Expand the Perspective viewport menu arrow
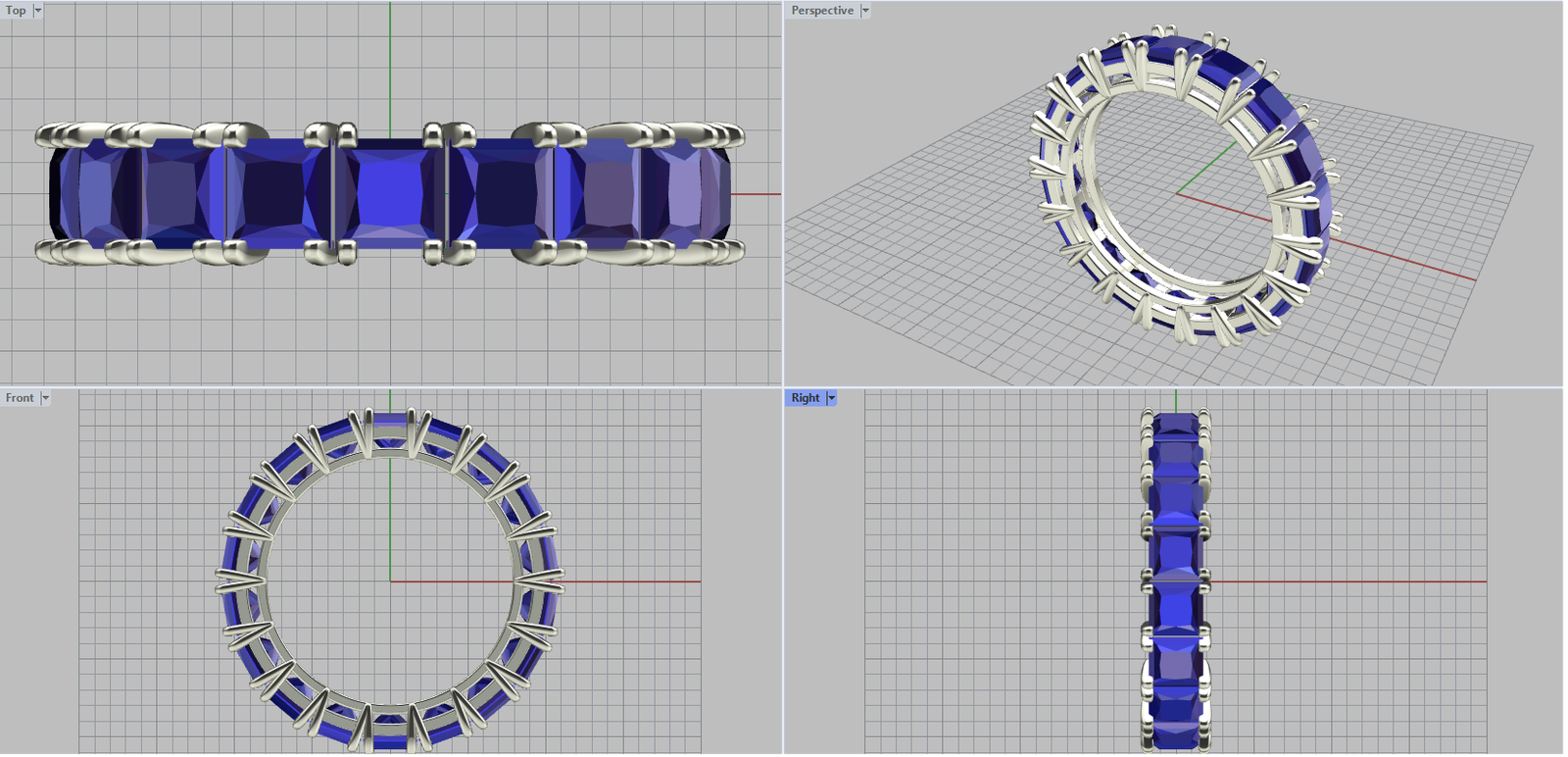This screenshot has height=757, width=1568. pyautogui.click(x=865, y=11)
